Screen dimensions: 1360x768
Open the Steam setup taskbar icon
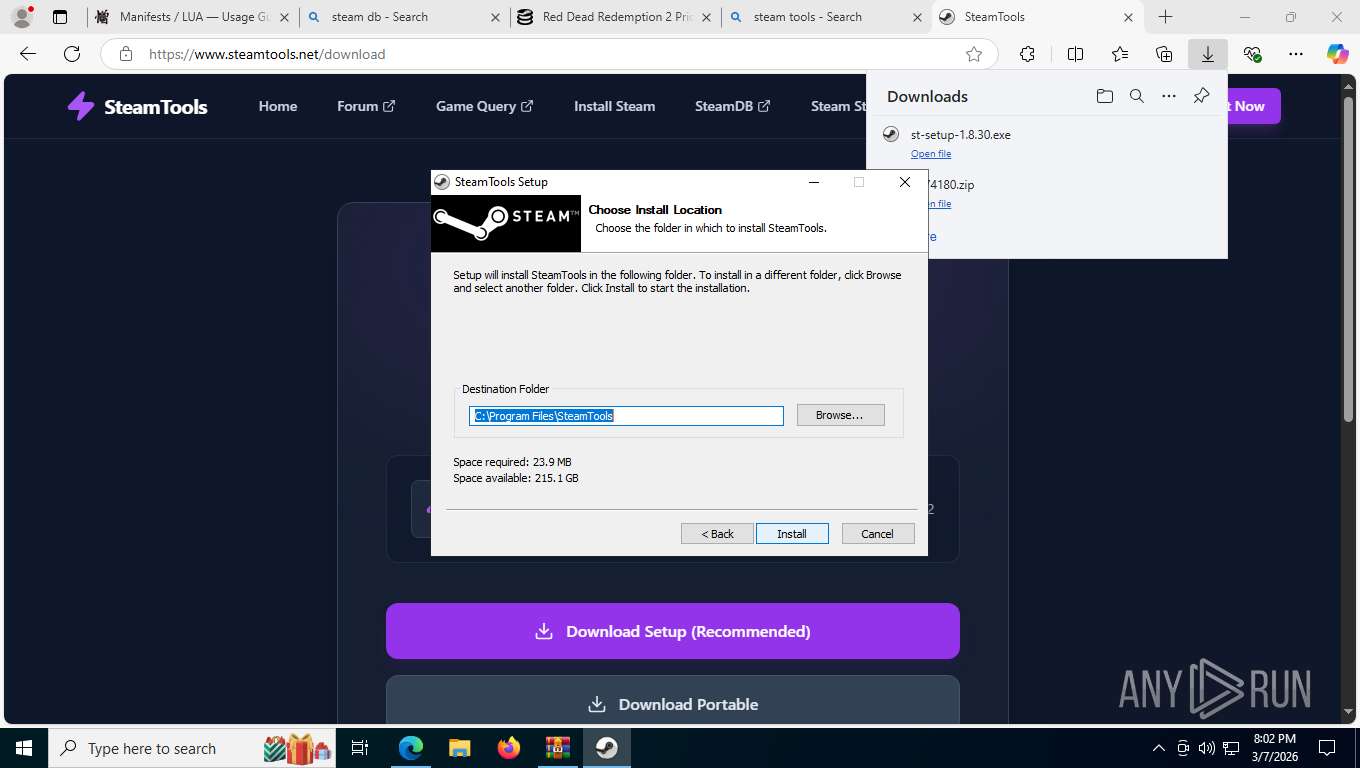(606, 748)
